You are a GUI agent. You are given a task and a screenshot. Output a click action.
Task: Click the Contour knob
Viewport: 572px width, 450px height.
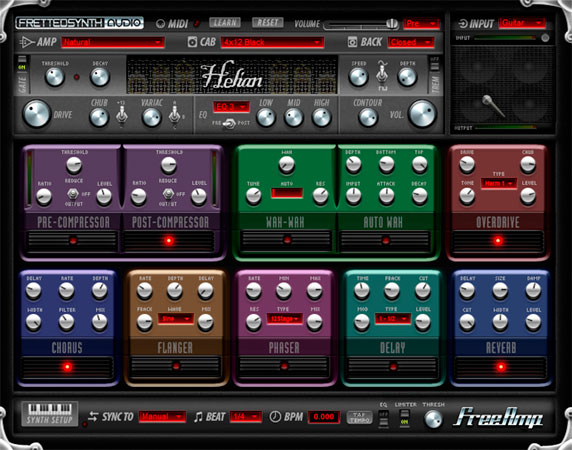[x=368, y=117]
